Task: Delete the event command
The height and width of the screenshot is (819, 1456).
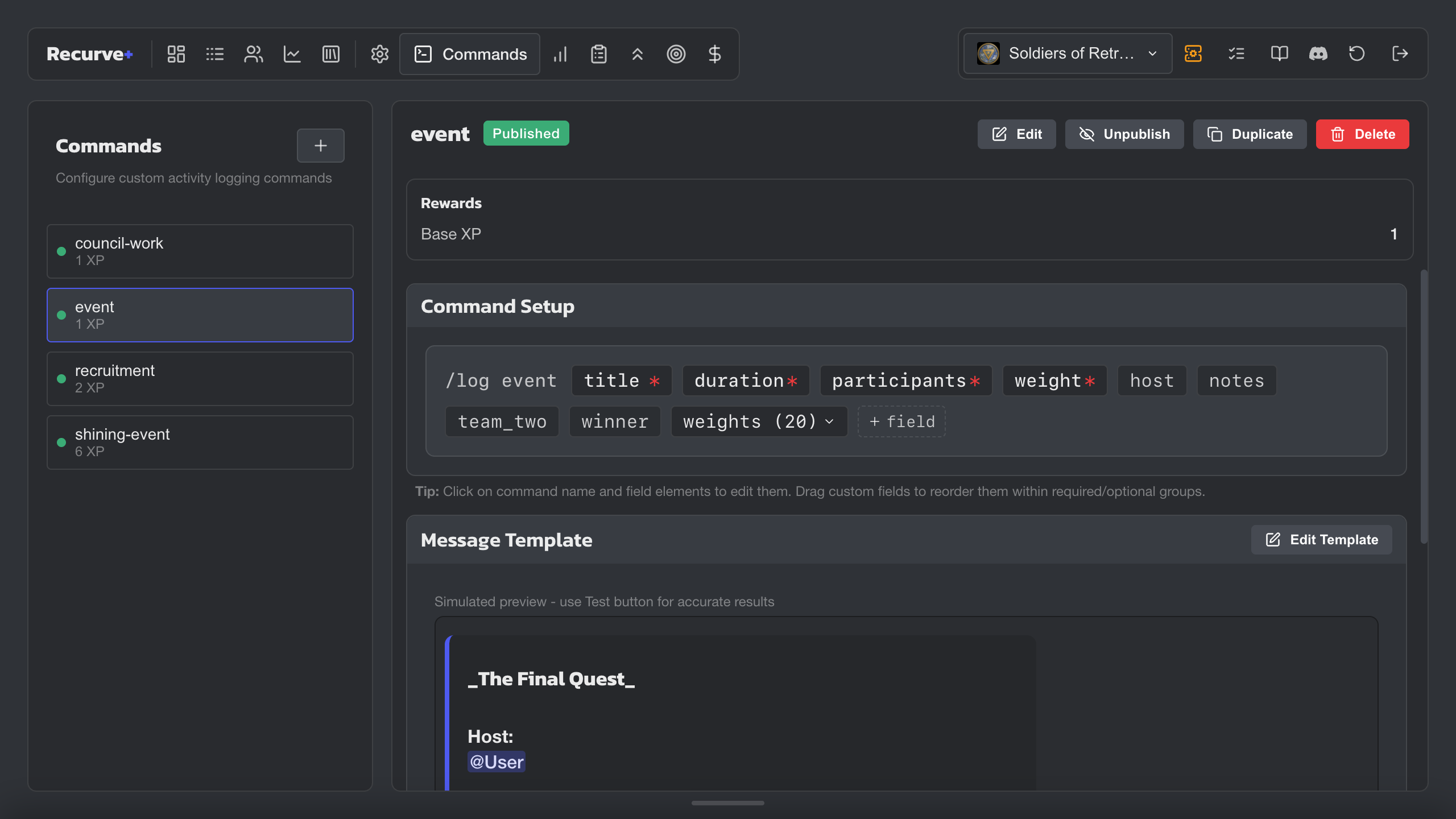Action: 1362,134
